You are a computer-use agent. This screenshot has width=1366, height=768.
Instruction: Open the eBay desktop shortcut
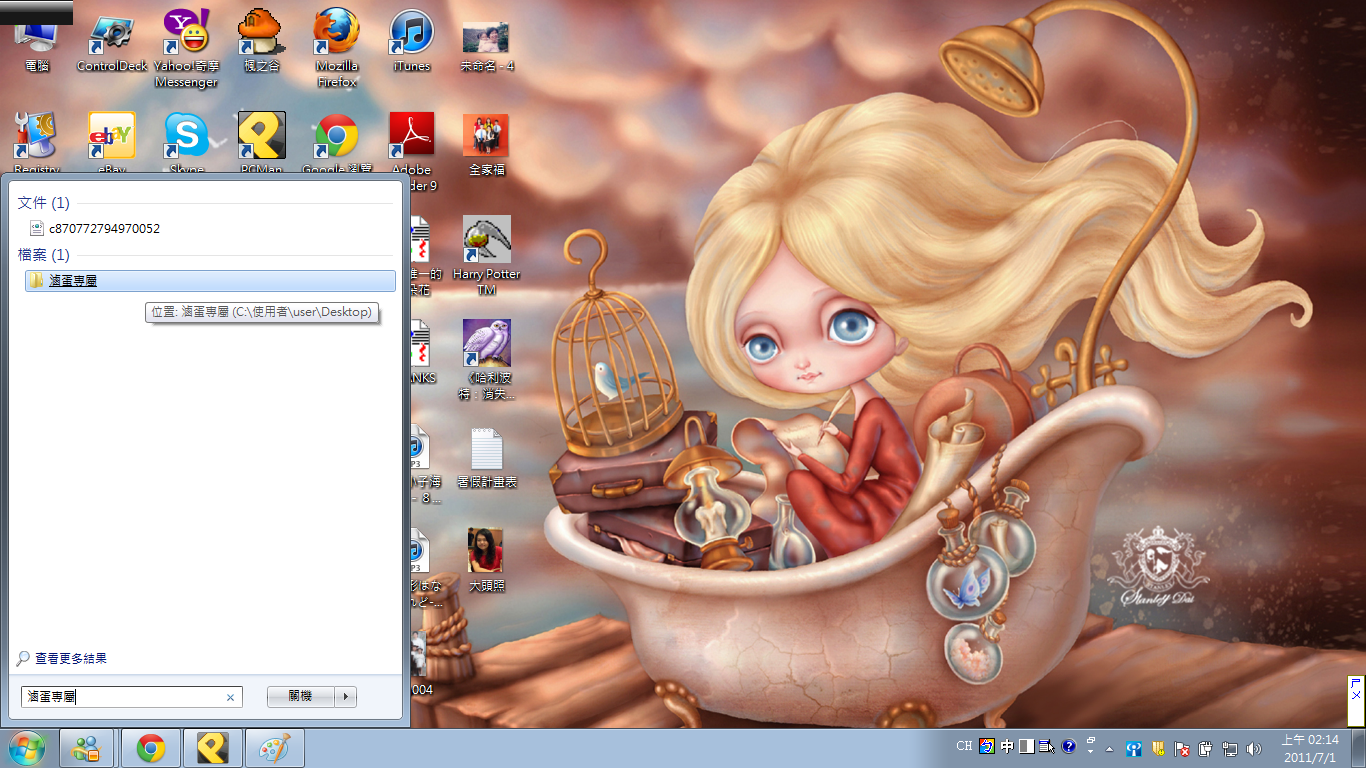click(112, 143)
